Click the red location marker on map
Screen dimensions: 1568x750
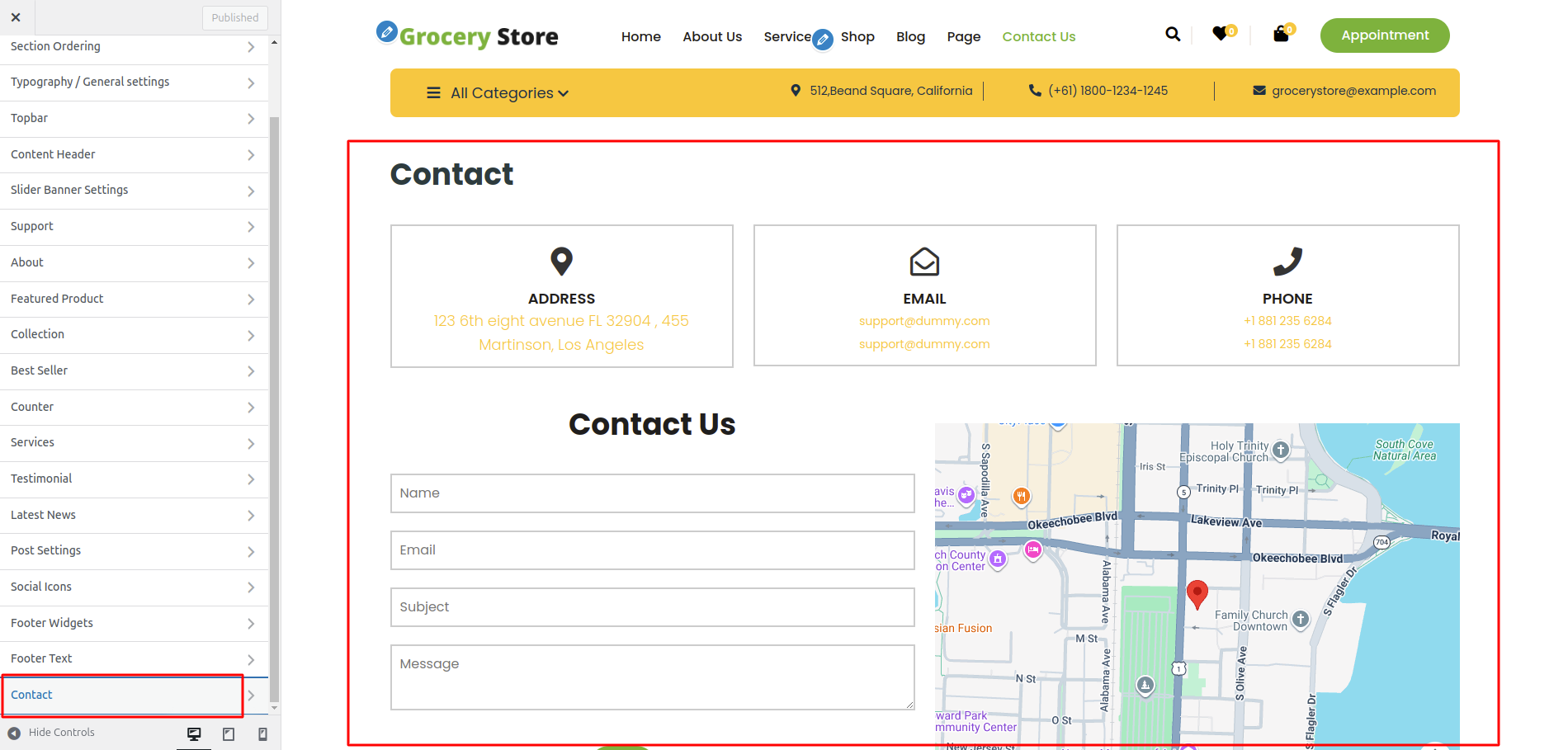click(1197, 594)
